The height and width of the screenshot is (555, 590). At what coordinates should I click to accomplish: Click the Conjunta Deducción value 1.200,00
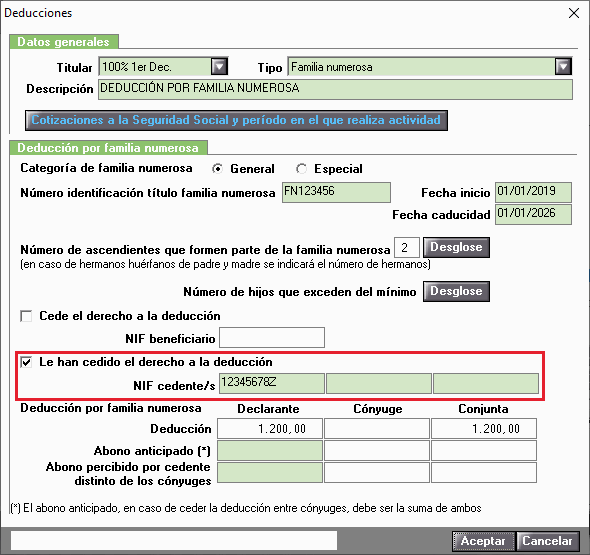(484, 429)
